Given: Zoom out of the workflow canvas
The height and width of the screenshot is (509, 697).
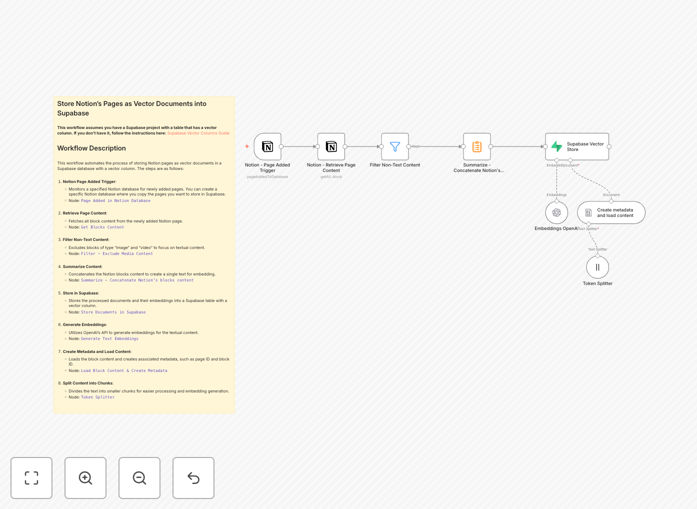Looking at the screenshot, I should point(139,478).
